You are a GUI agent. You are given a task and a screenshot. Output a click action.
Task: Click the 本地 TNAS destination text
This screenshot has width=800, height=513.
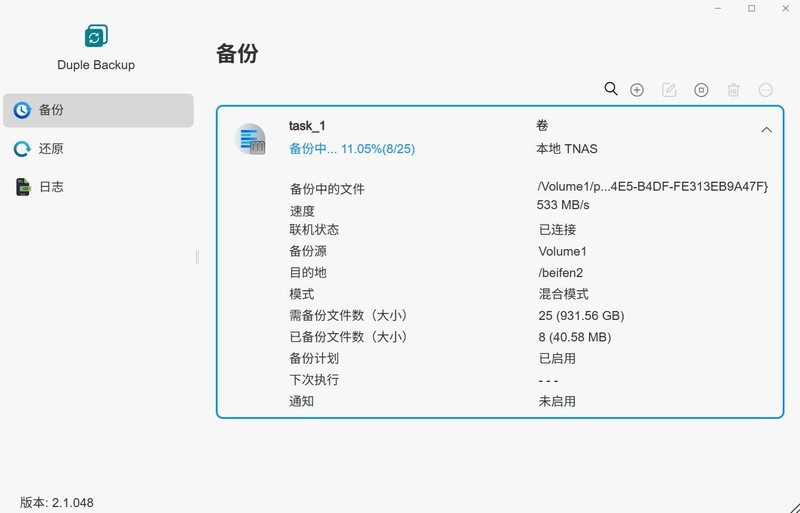click(x=567, y=149)
